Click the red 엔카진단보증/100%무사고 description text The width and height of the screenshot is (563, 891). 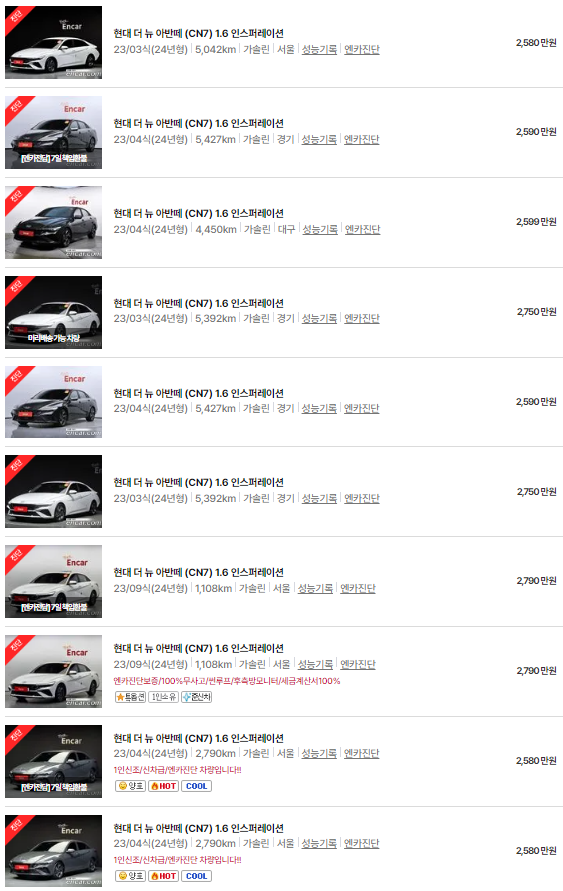coord(227,681)
